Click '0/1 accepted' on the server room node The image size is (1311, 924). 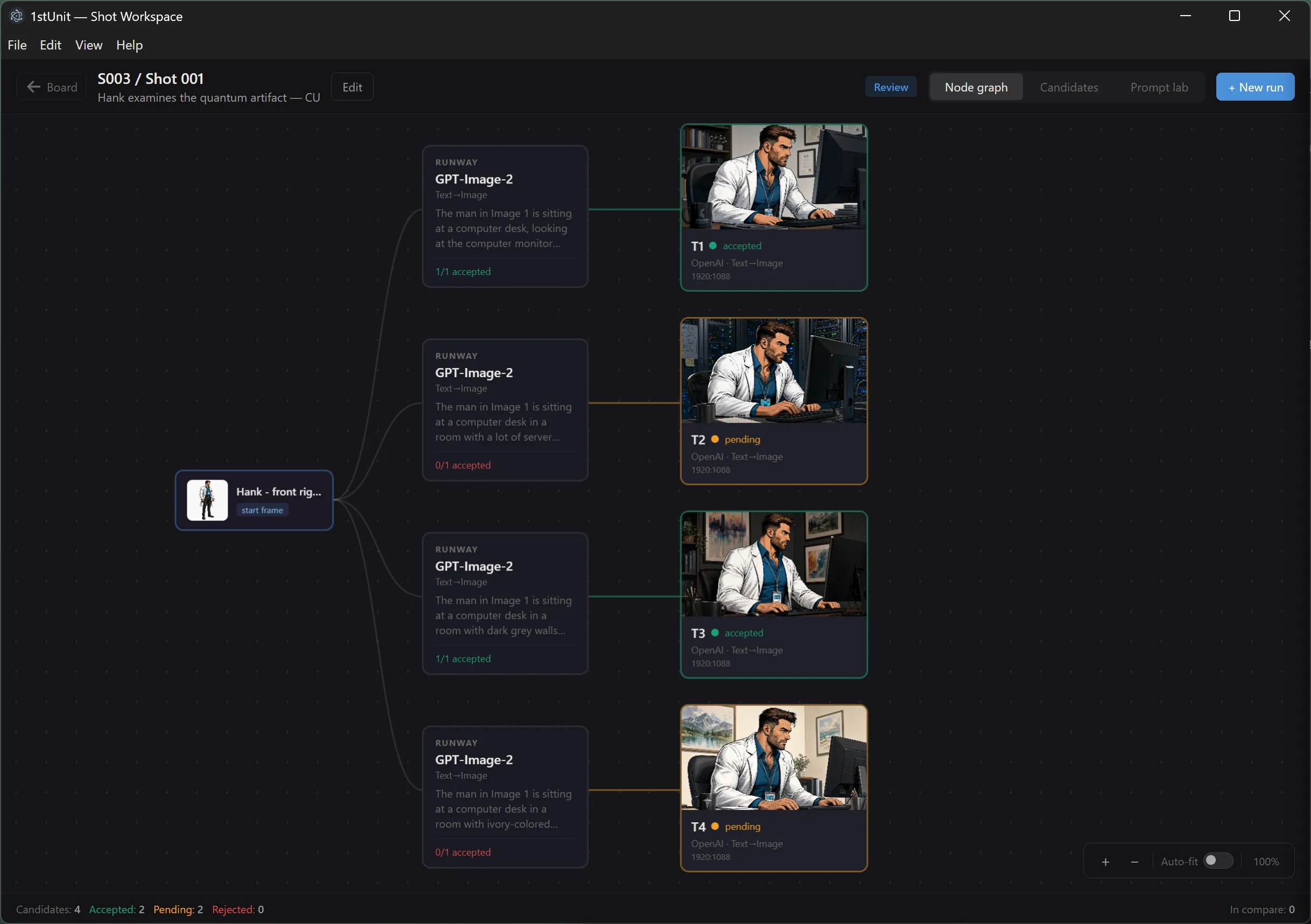(462, 465)
